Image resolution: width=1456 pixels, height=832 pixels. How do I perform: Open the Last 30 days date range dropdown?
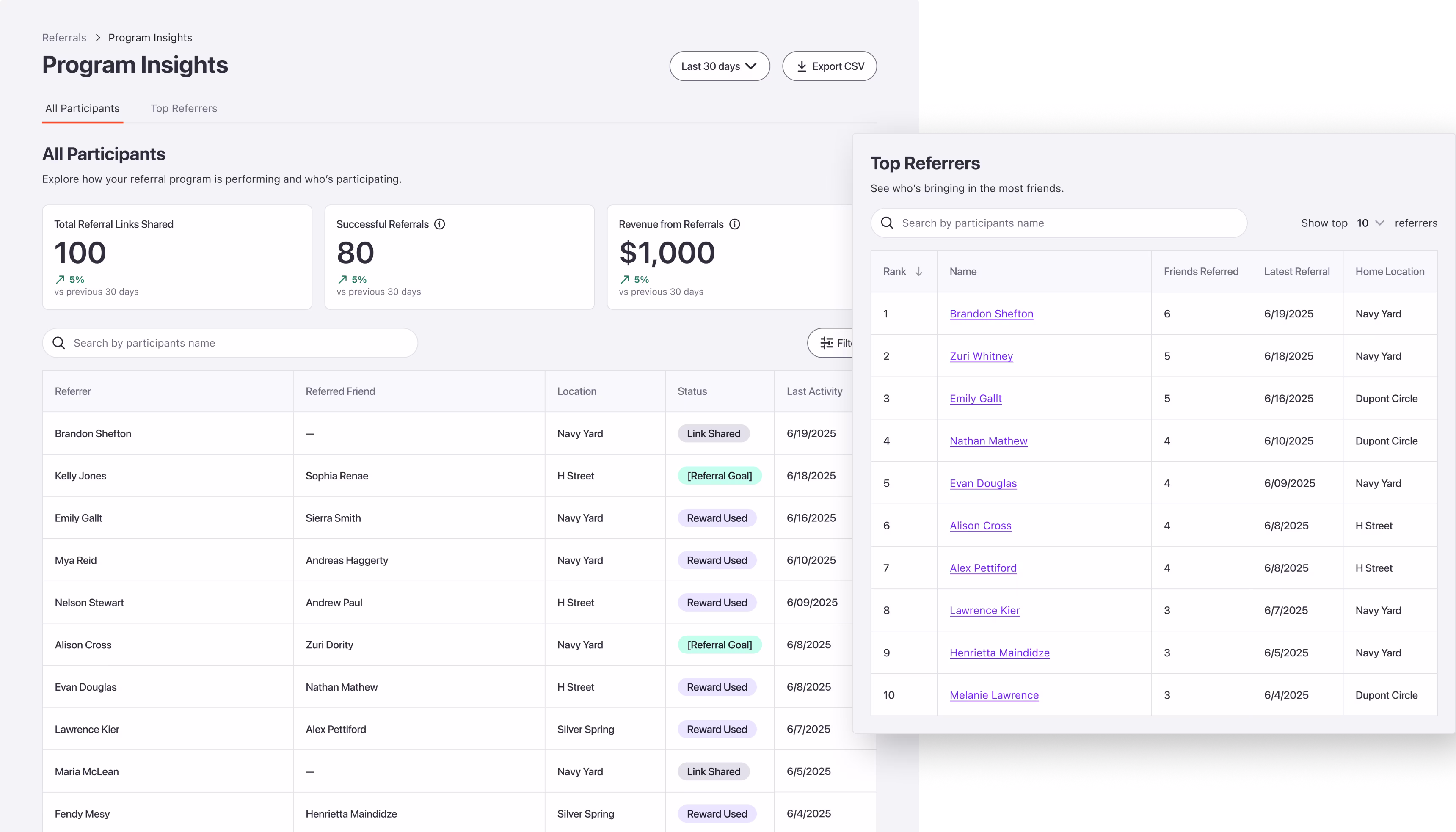(x=720, y=66)
